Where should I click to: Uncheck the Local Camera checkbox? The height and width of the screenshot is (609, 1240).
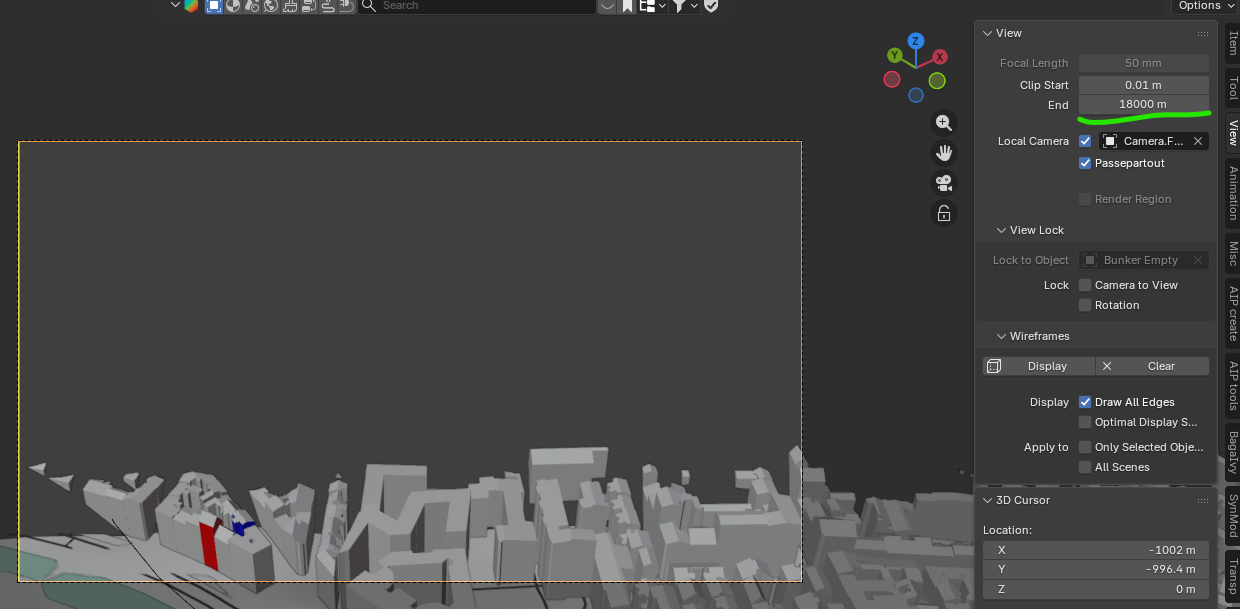[x=1085, y=141]
